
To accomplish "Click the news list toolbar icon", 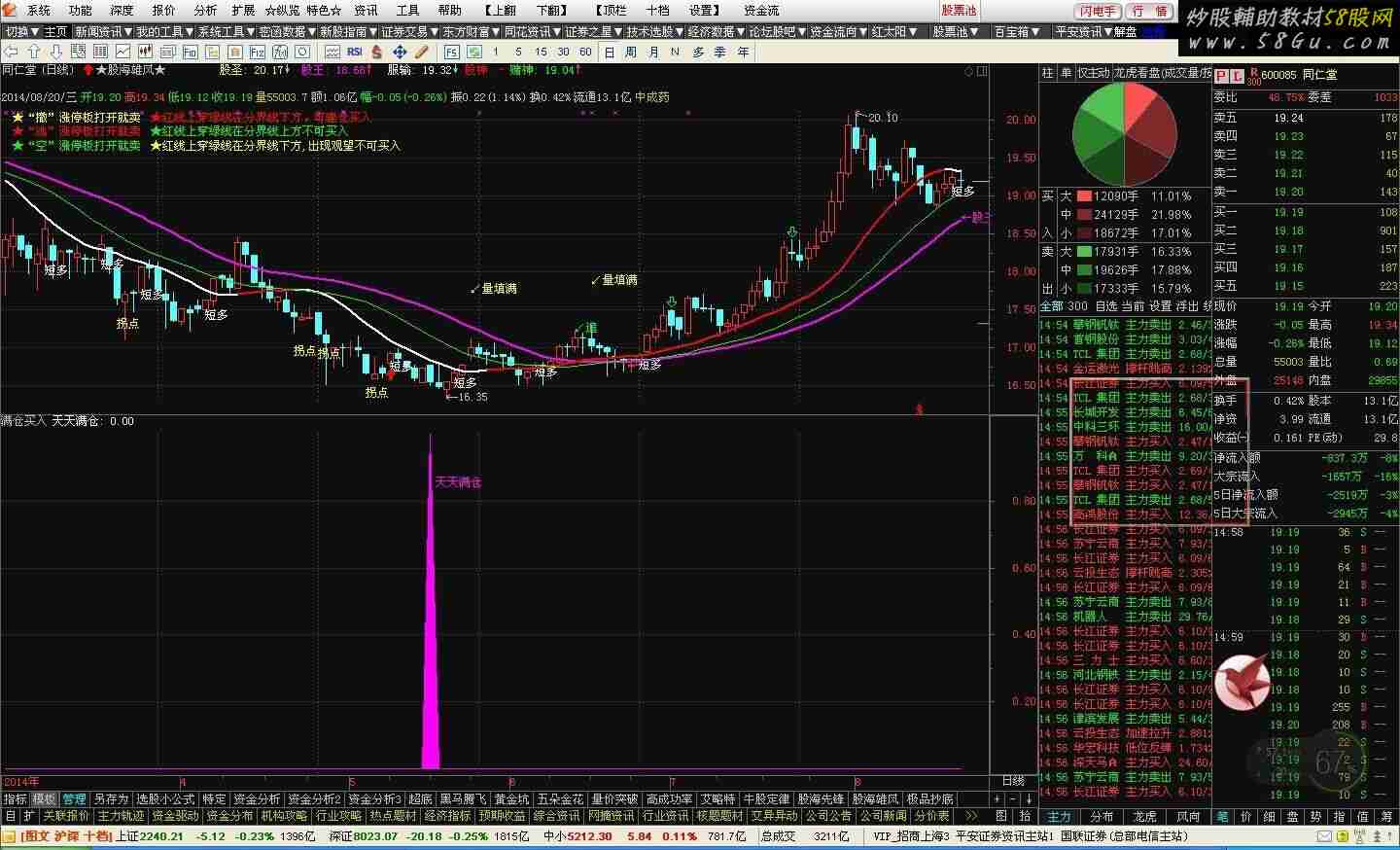I will 168,52.
